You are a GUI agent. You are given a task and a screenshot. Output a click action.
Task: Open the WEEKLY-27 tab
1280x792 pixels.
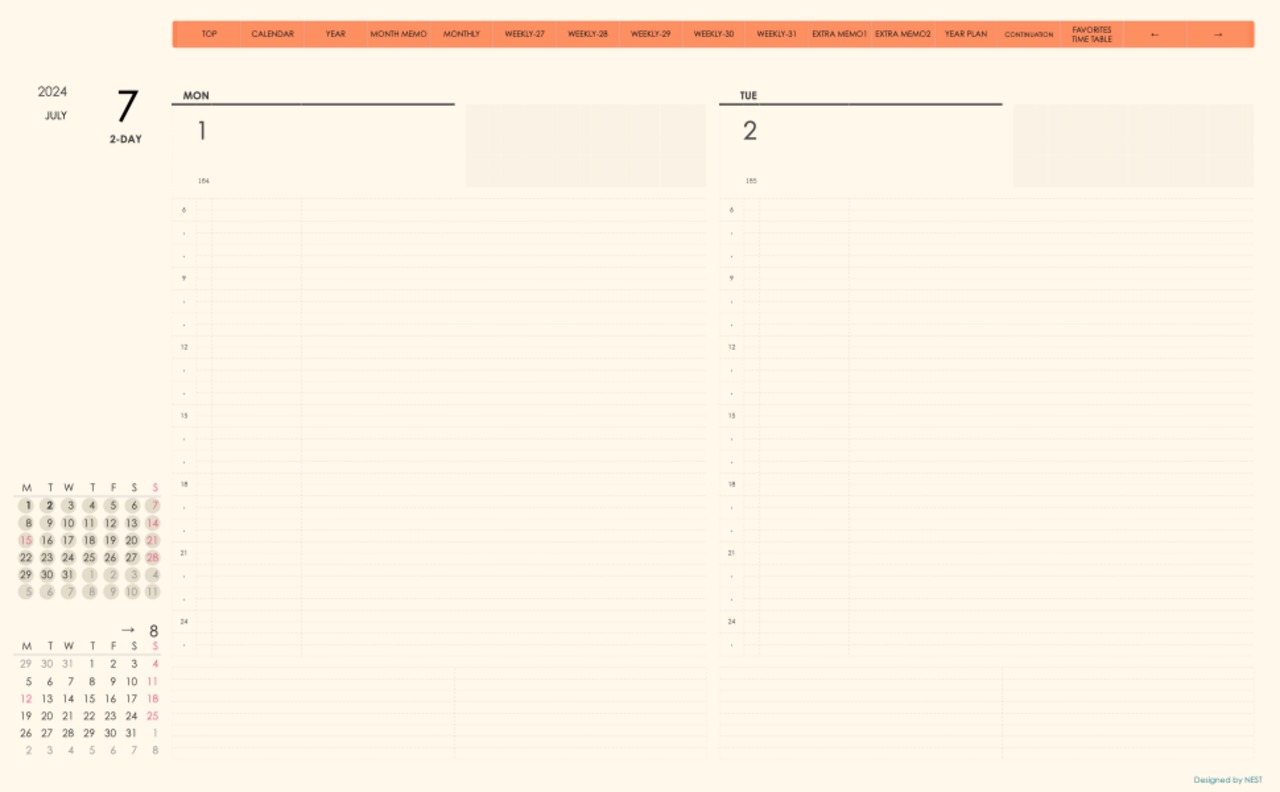tap(525, 34)
